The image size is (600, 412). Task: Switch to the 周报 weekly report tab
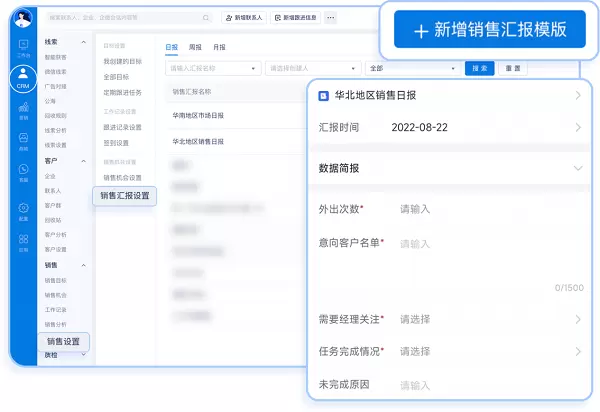196,47
